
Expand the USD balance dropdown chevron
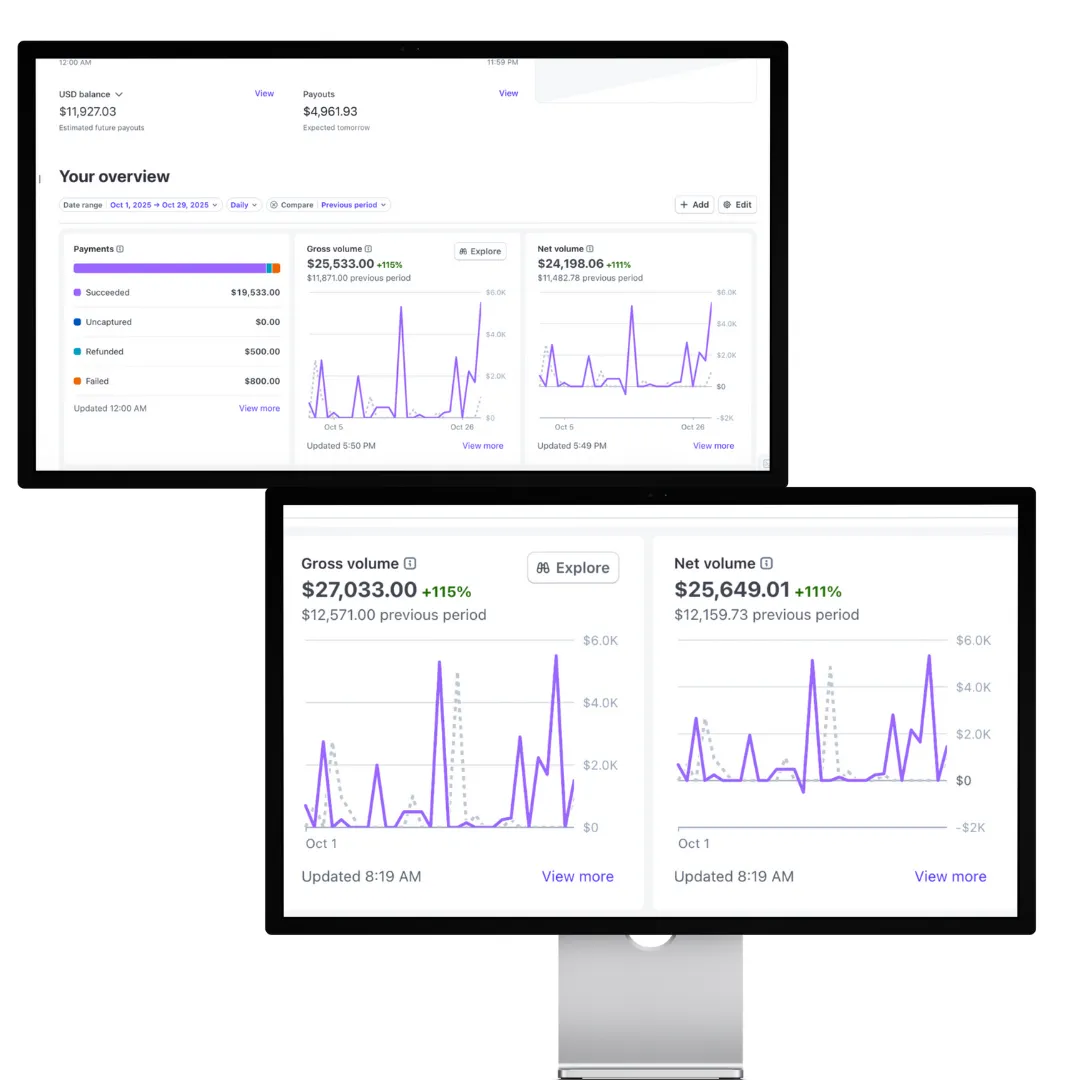[118, 94]
